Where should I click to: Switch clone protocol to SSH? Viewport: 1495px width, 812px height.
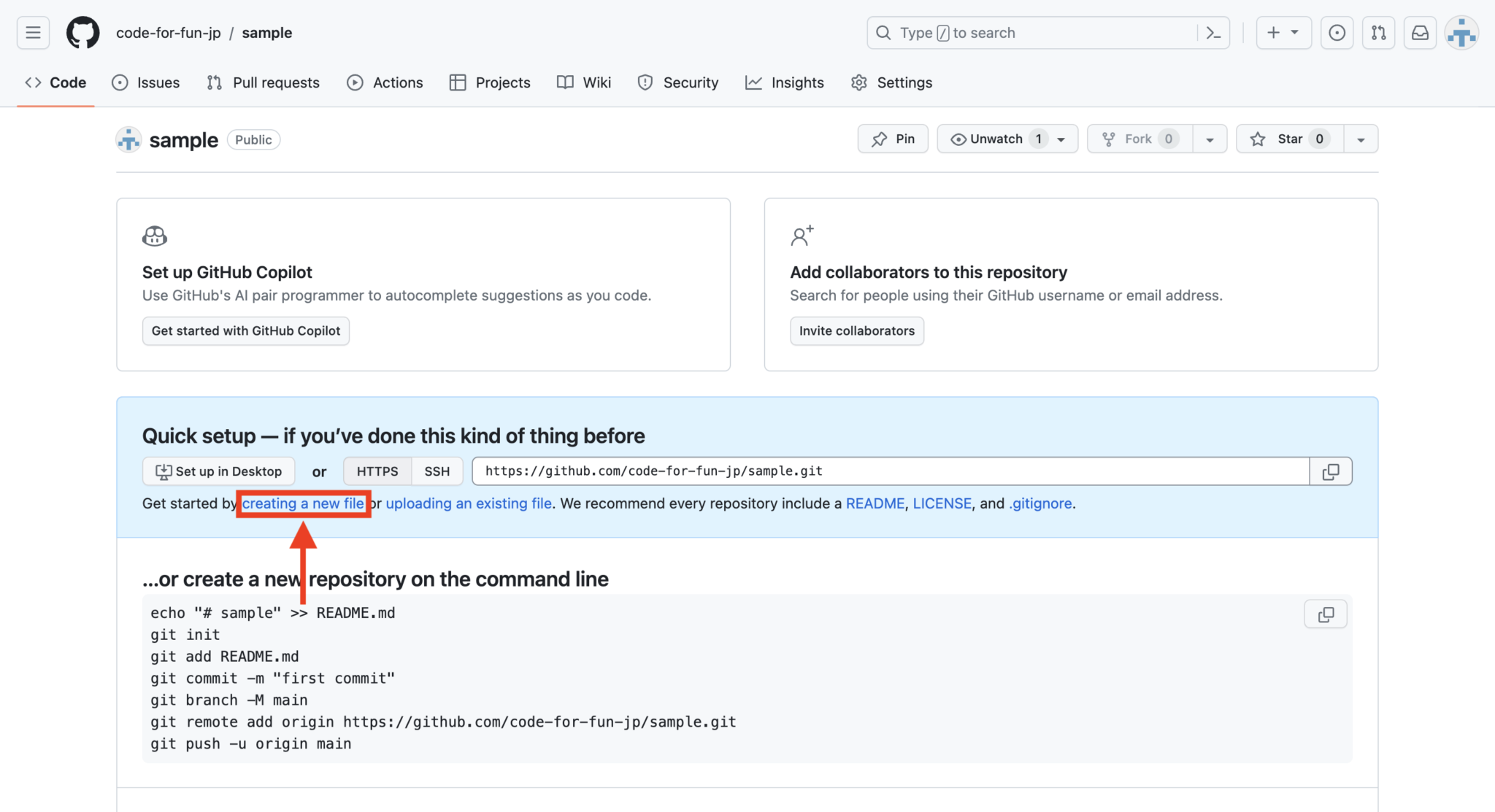click(x=436, y=471)
